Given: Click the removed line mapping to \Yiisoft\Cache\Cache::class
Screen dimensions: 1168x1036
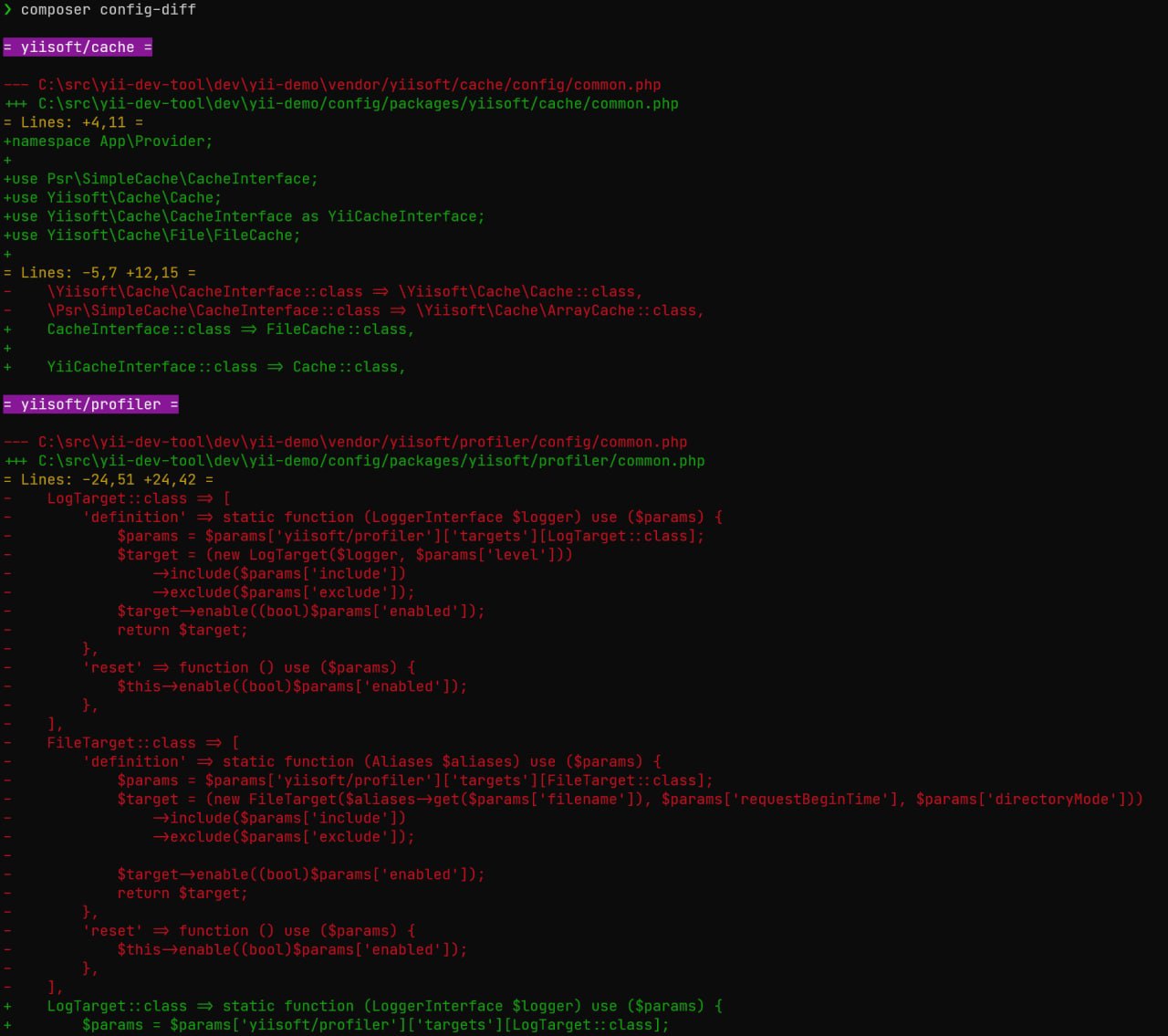Looking at the screenshot, I should click(x=323, y=291).
